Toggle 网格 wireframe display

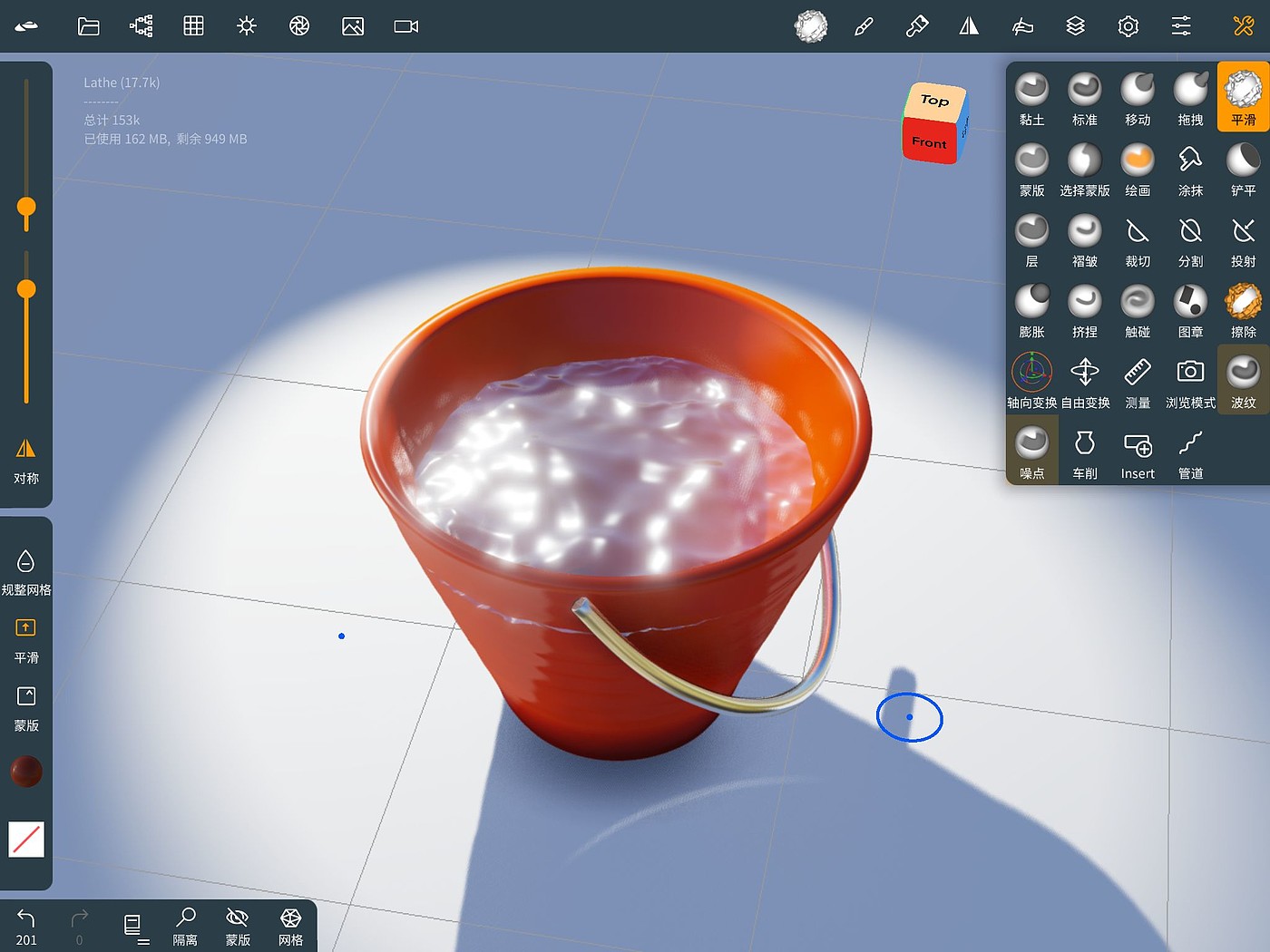[290, 927]
